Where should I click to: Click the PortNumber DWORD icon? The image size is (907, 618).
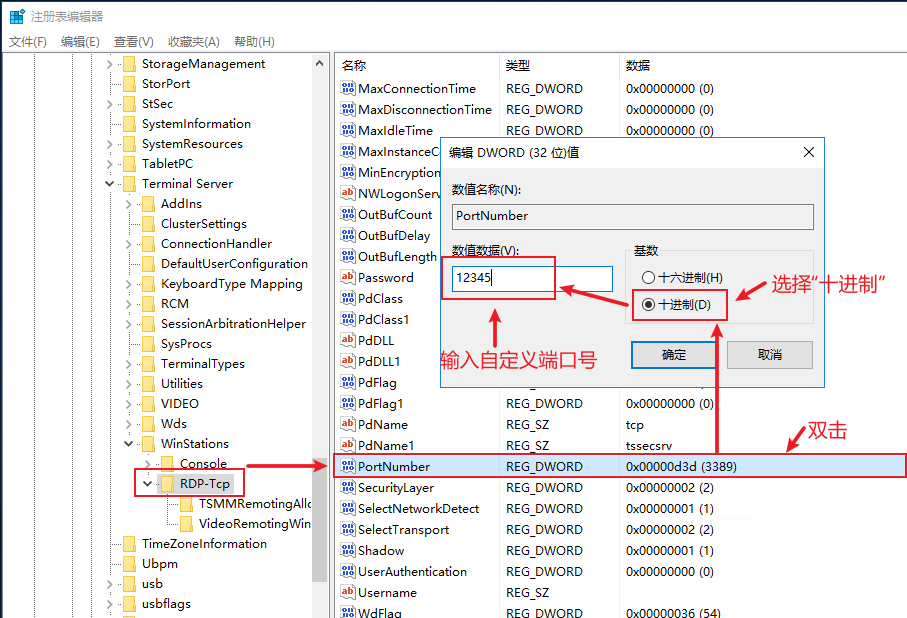pyautogui.click(x=348, y=466)
